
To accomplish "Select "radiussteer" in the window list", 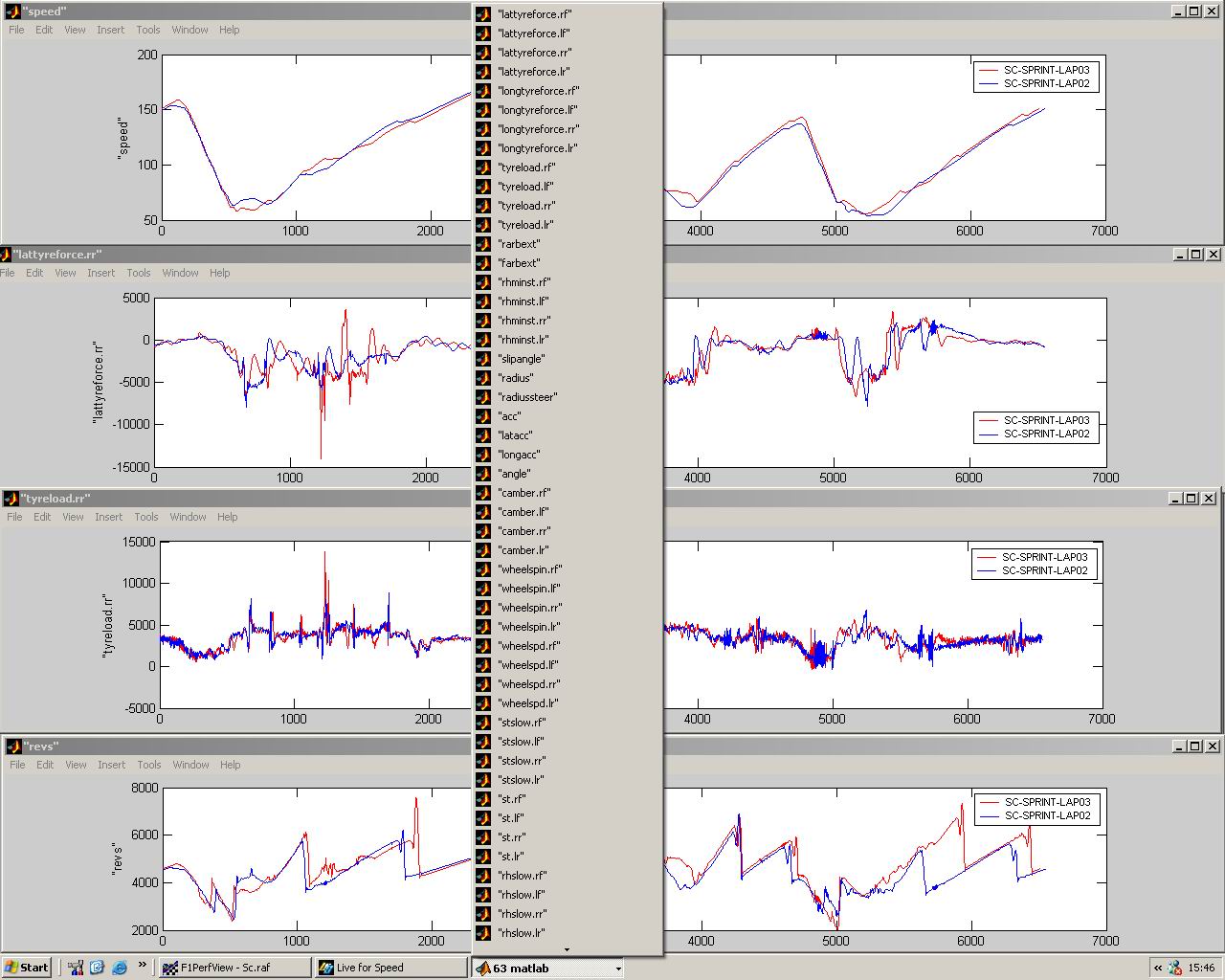I will [x=568, y=397].
